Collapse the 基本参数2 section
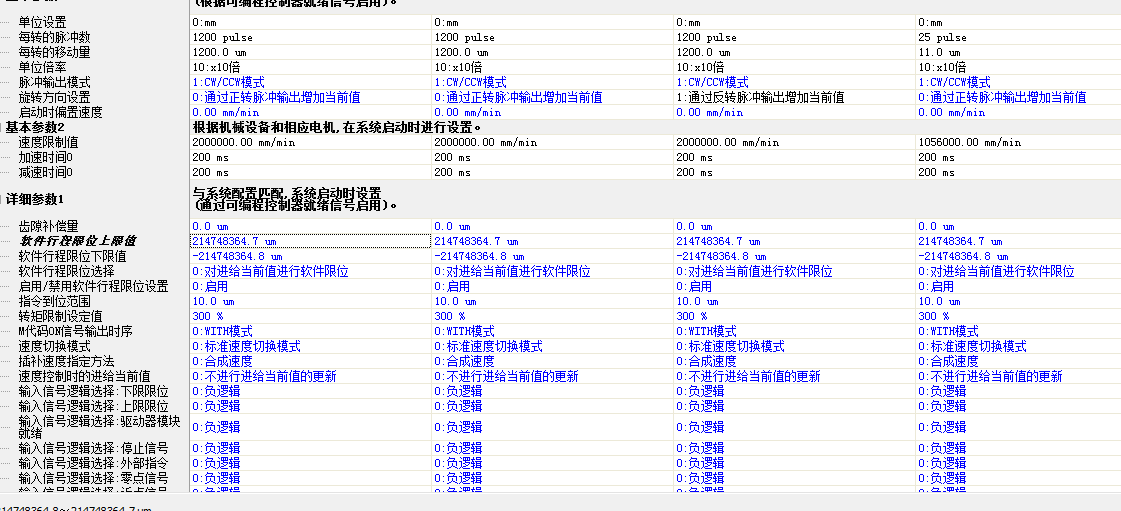 [35, 127]
